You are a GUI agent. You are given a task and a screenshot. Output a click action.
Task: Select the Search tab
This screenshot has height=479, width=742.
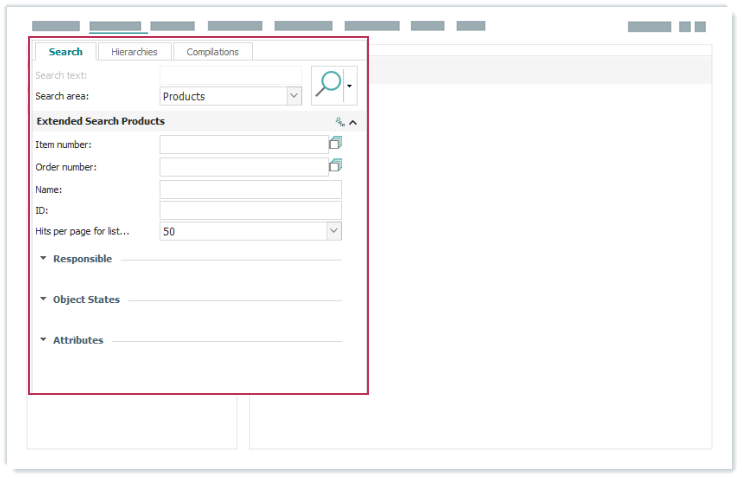pos(65,52)
